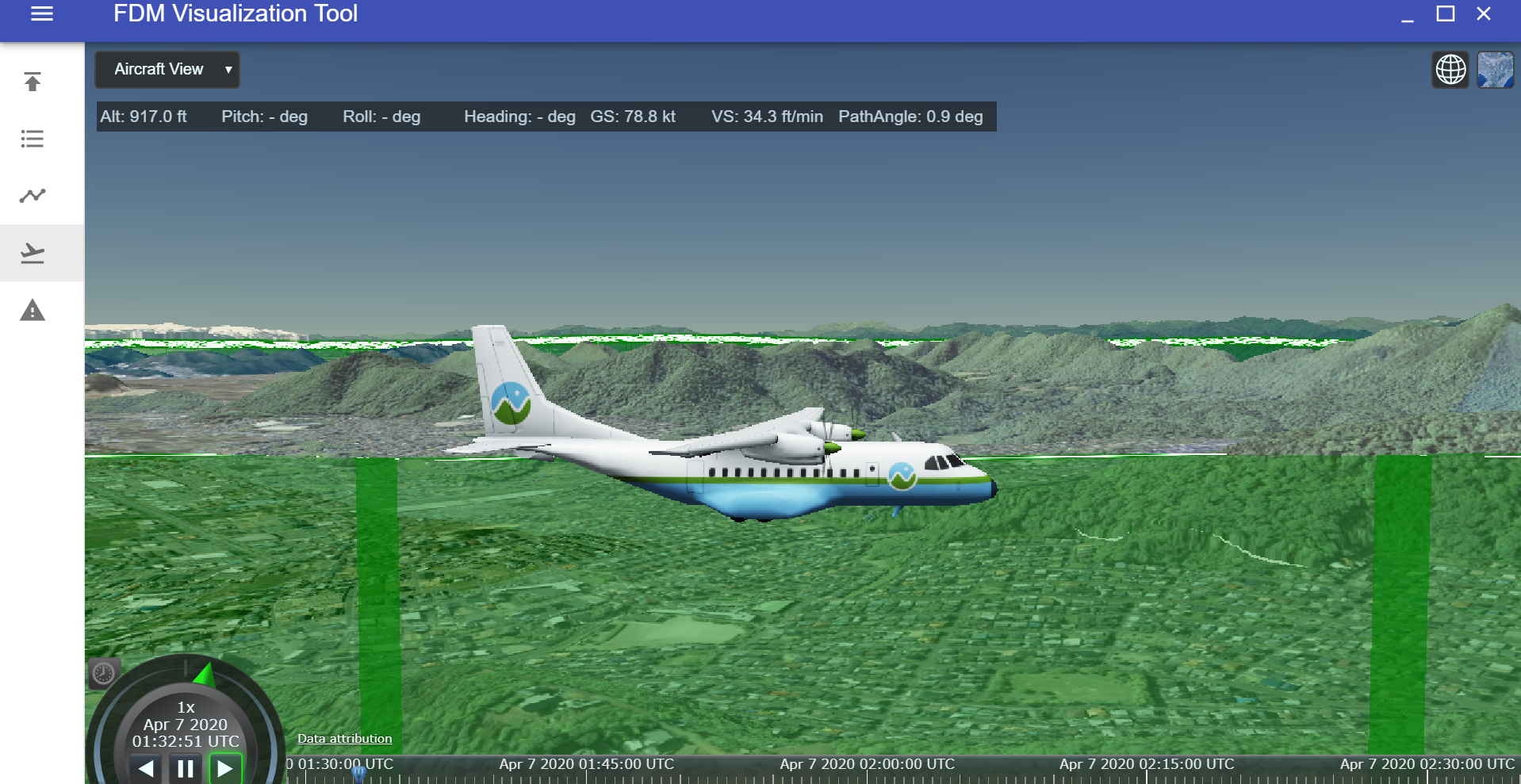Click the Roll: - deg readout
This screenshot has width=1521, height=784.
pos(381,117)
